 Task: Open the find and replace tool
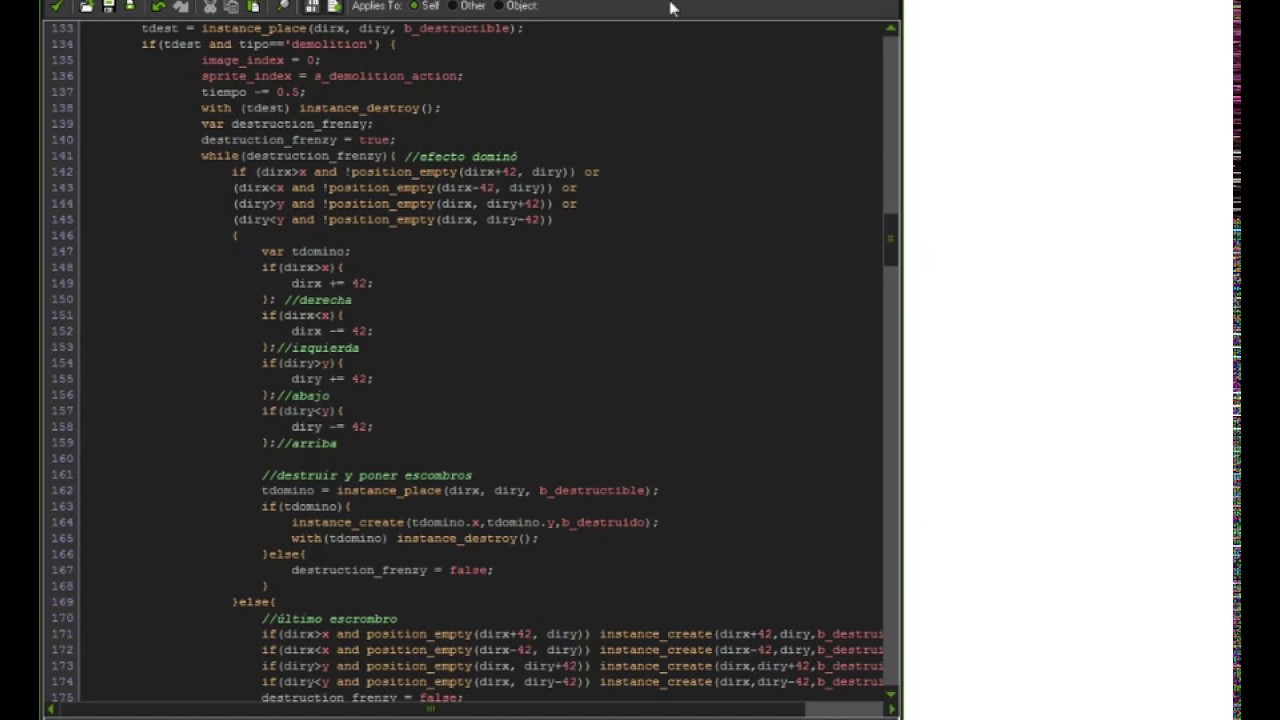[x=283, y=6]
